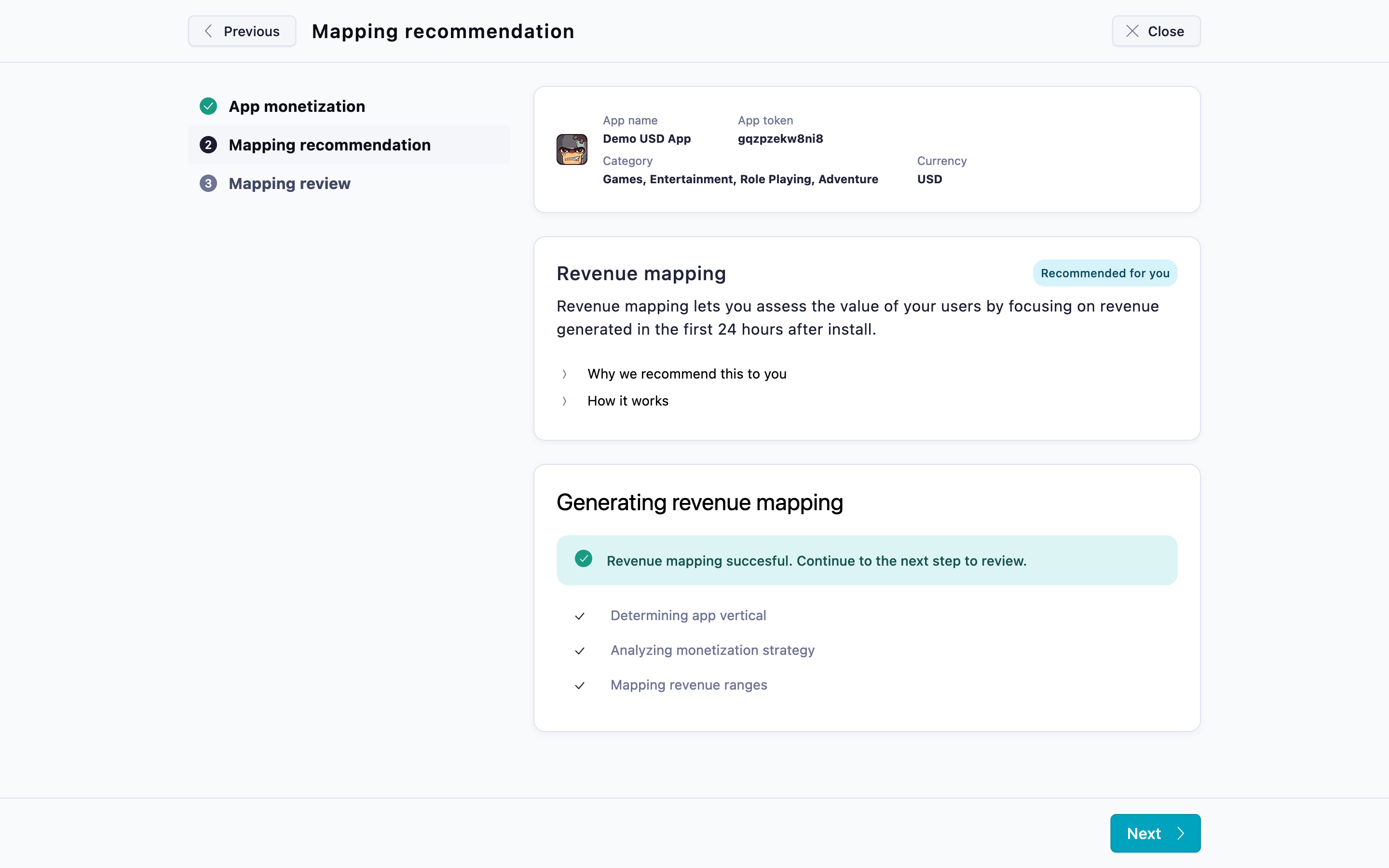Click the X icon in Close button
Image resolution: width=1389 pixels, height=868 pixels.
1132,31
